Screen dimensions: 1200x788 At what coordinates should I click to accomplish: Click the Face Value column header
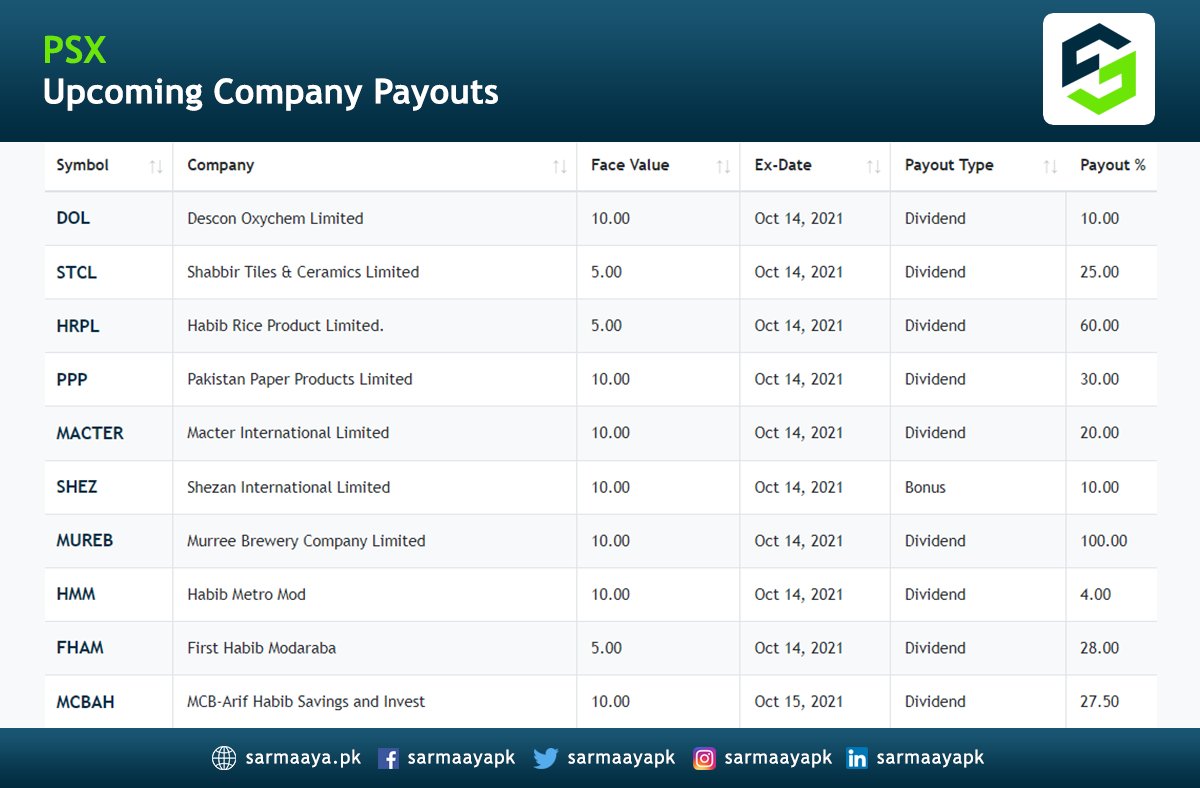658,166
